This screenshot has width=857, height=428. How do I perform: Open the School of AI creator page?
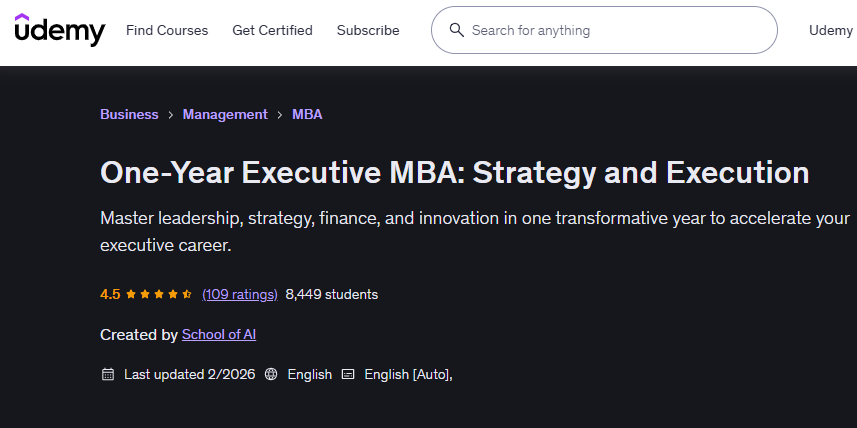click(219, 334)
